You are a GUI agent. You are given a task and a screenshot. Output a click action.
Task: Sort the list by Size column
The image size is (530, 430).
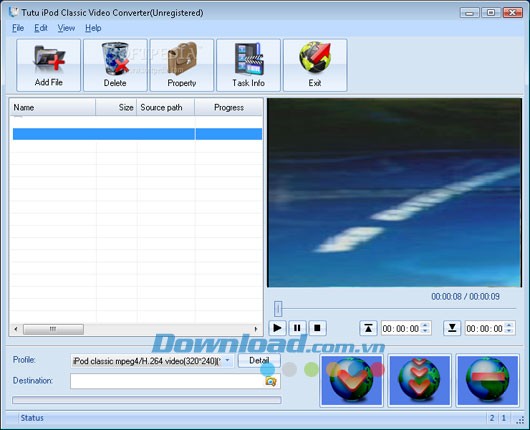tap(116, 108)
